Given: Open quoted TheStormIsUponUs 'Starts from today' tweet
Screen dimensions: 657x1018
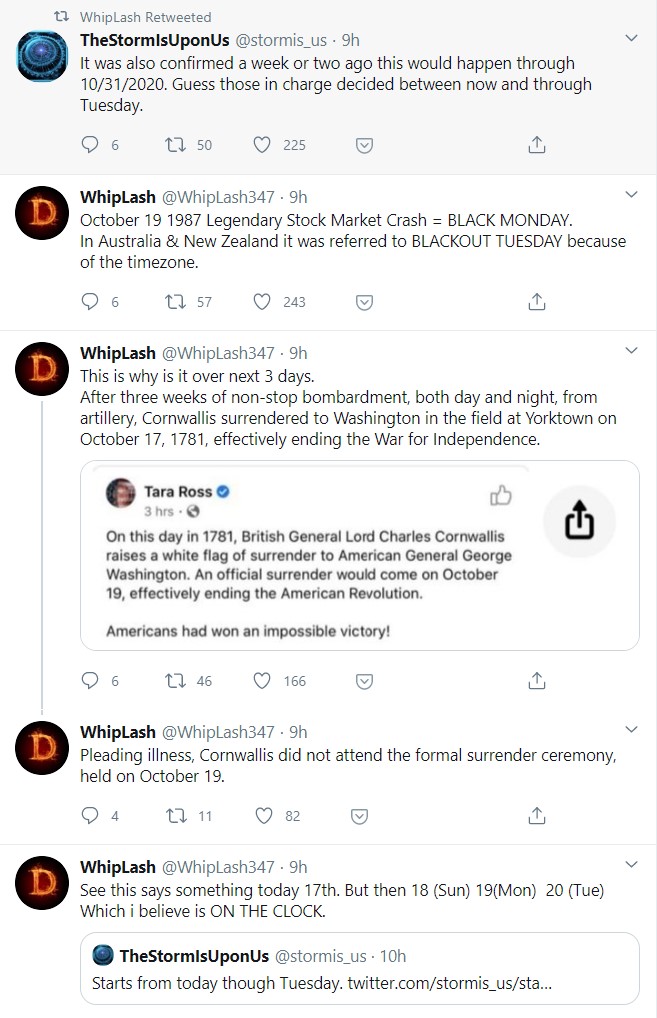Looking at the screenshot, I should tap(359, 969).
